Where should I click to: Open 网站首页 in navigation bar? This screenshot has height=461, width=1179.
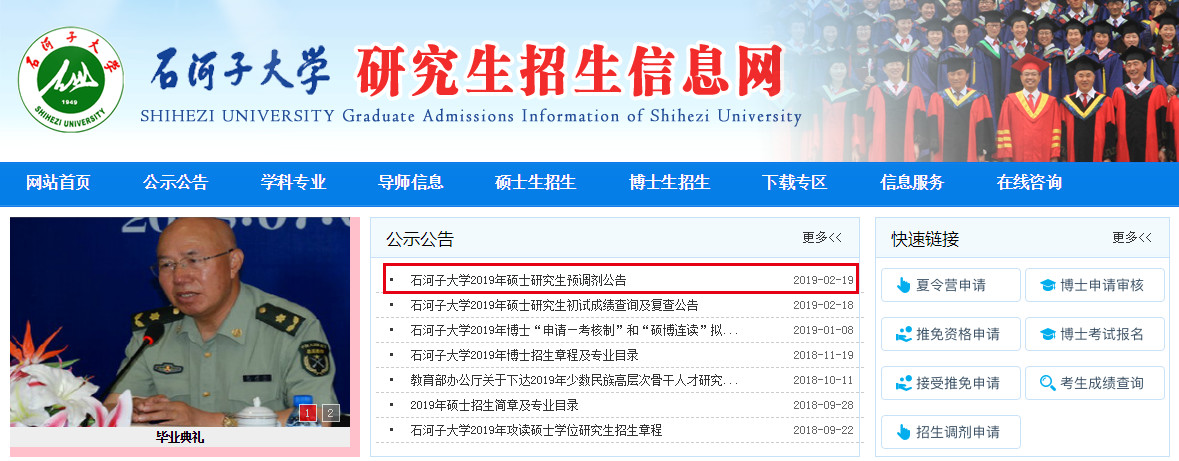(x=58, y=182)
